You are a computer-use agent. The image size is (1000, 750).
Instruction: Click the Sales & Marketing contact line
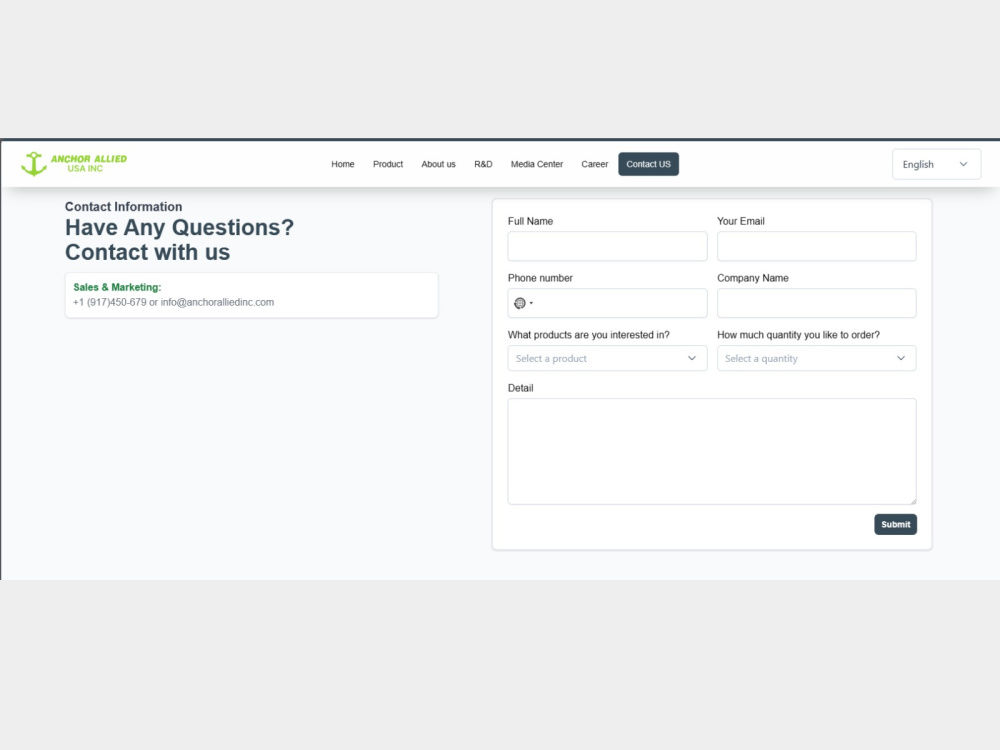(173, 302)
